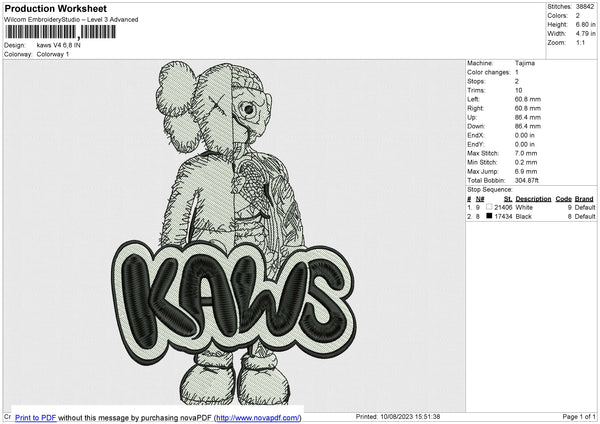Click the Up value 86.4 mm
Image resolution: width=600 pixels, height=424 pixels.
click(x=528, y=117)
